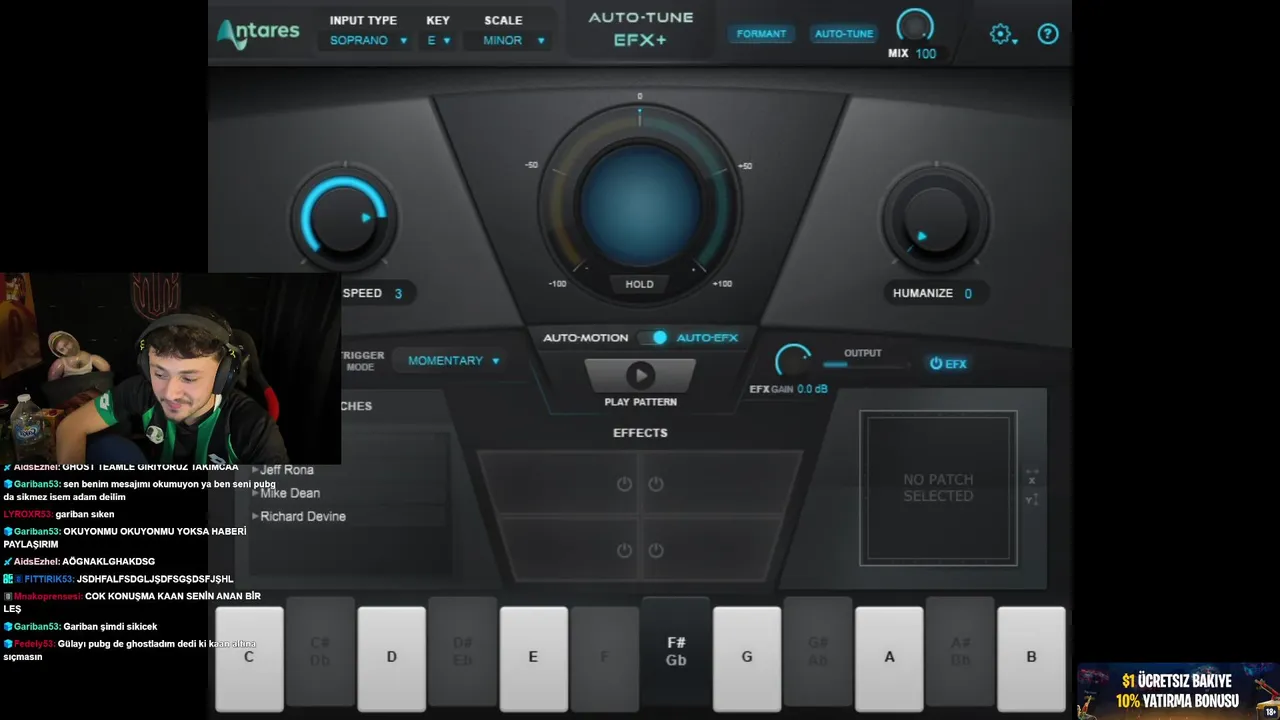Click chat username Fedely53
1280x720 pixels.
[33, 644]
